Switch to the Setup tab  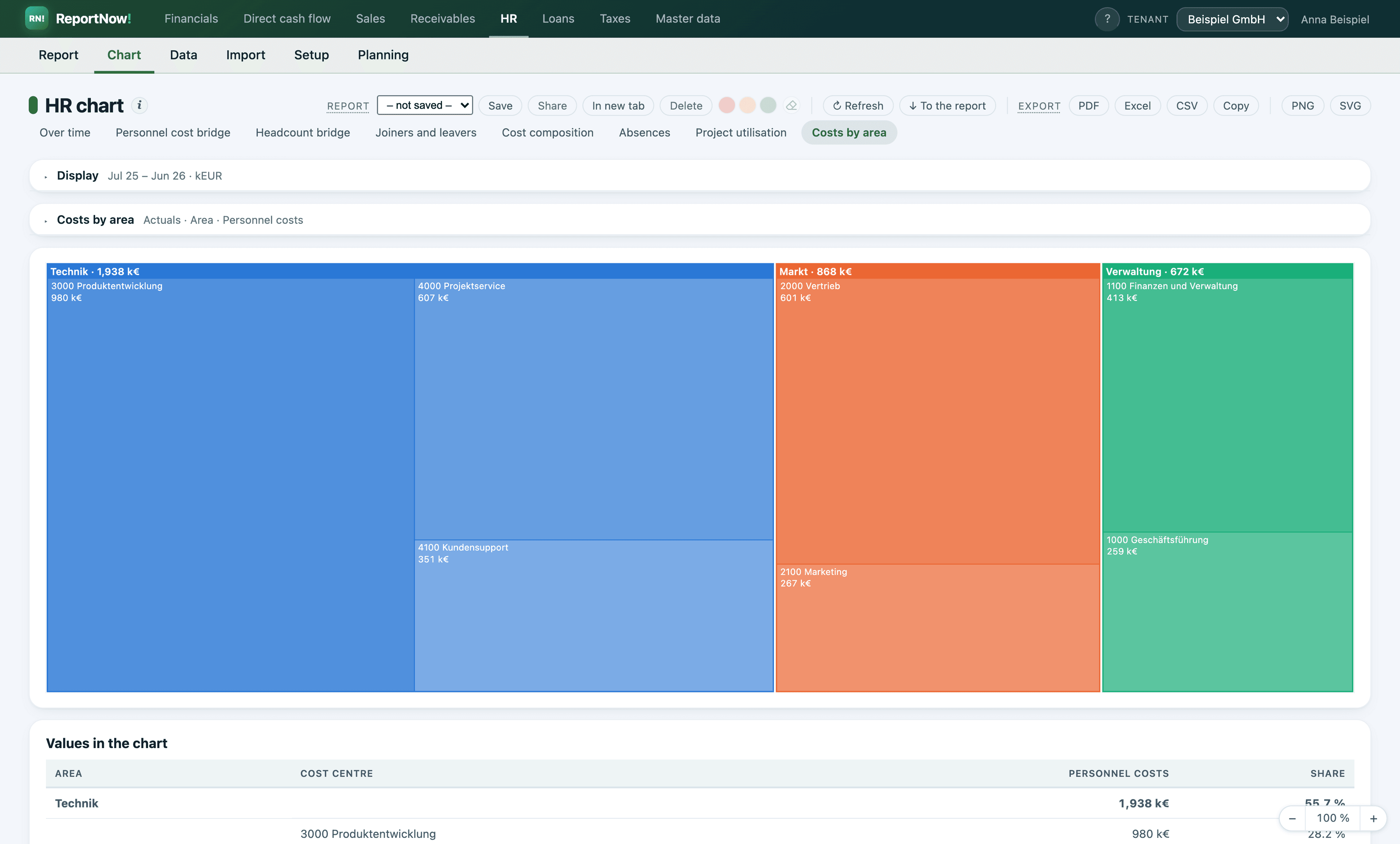311,55
